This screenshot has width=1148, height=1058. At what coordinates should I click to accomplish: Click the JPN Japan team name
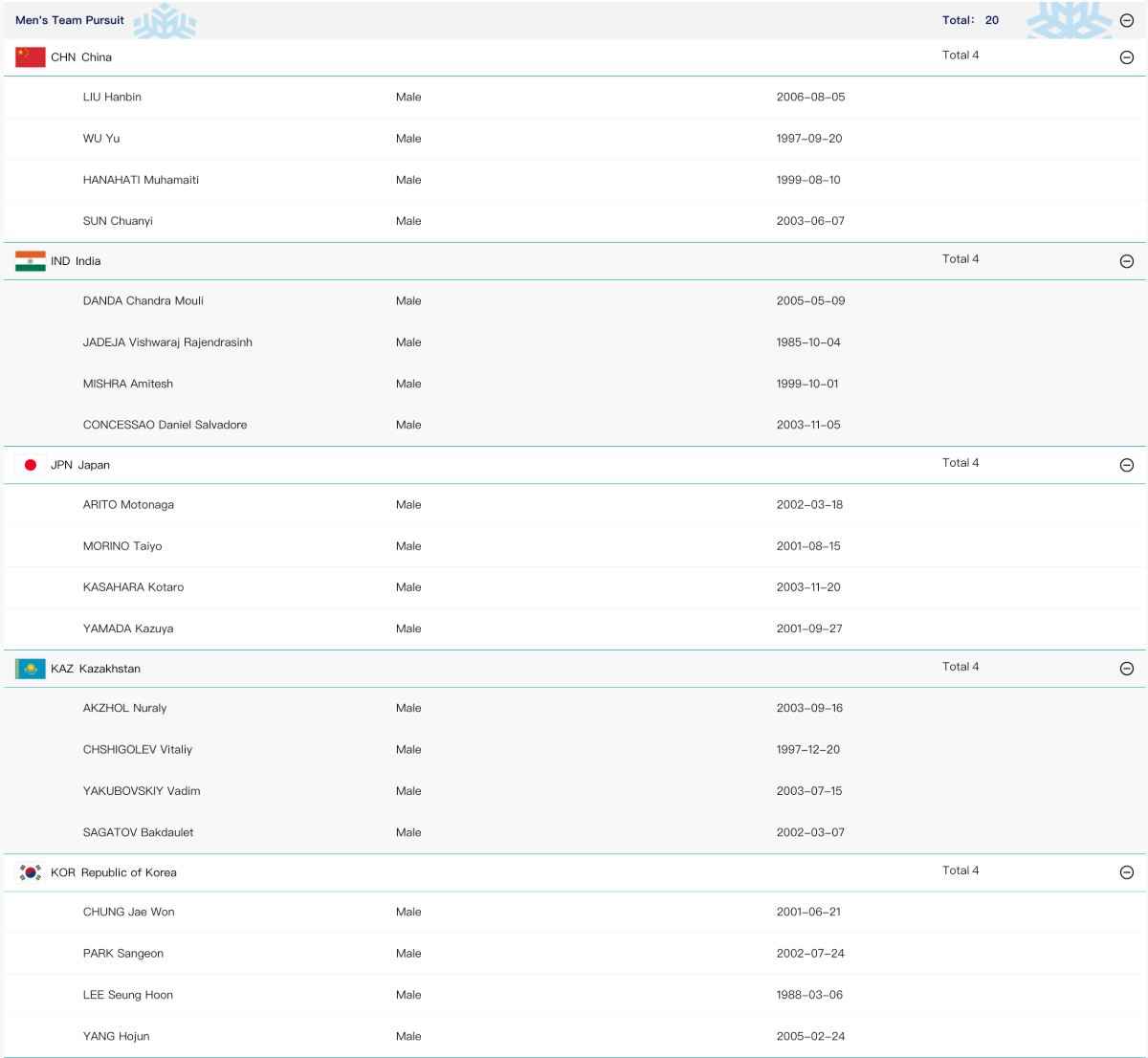pyautogui.click(x=80, y=465)
